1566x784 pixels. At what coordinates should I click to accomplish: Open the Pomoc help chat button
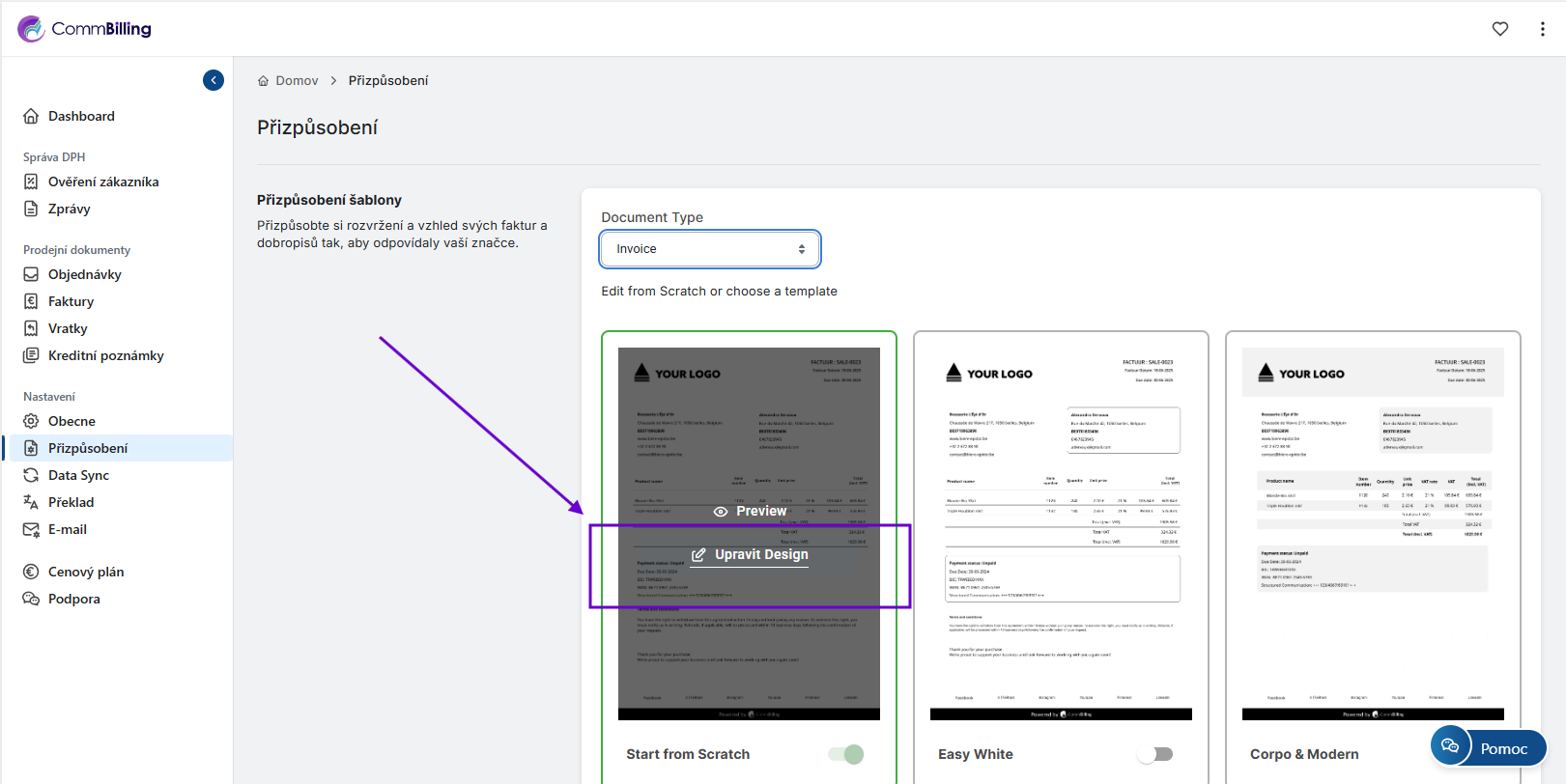pos(1489,748)
